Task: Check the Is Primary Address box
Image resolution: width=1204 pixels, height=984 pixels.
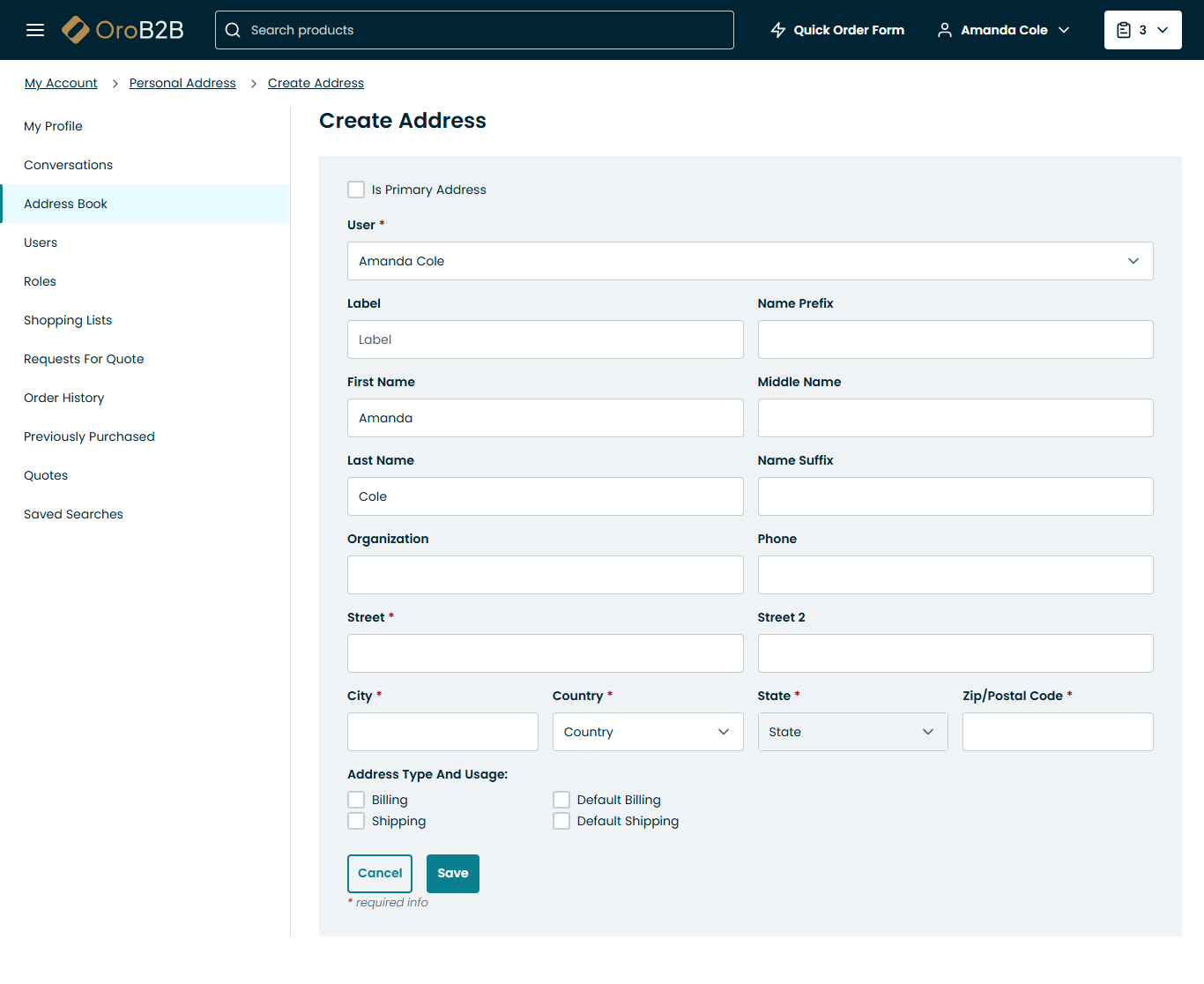Action: coord(356,190)
